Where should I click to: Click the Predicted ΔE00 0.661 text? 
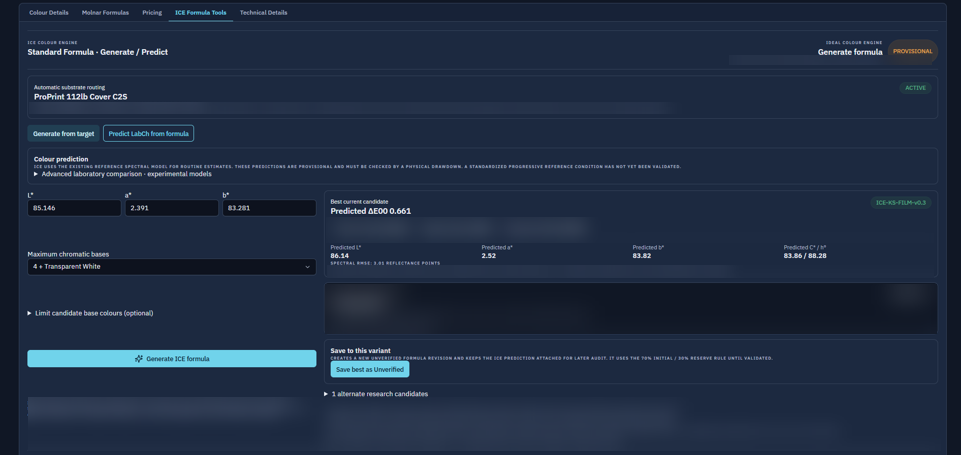click(371, 211)
